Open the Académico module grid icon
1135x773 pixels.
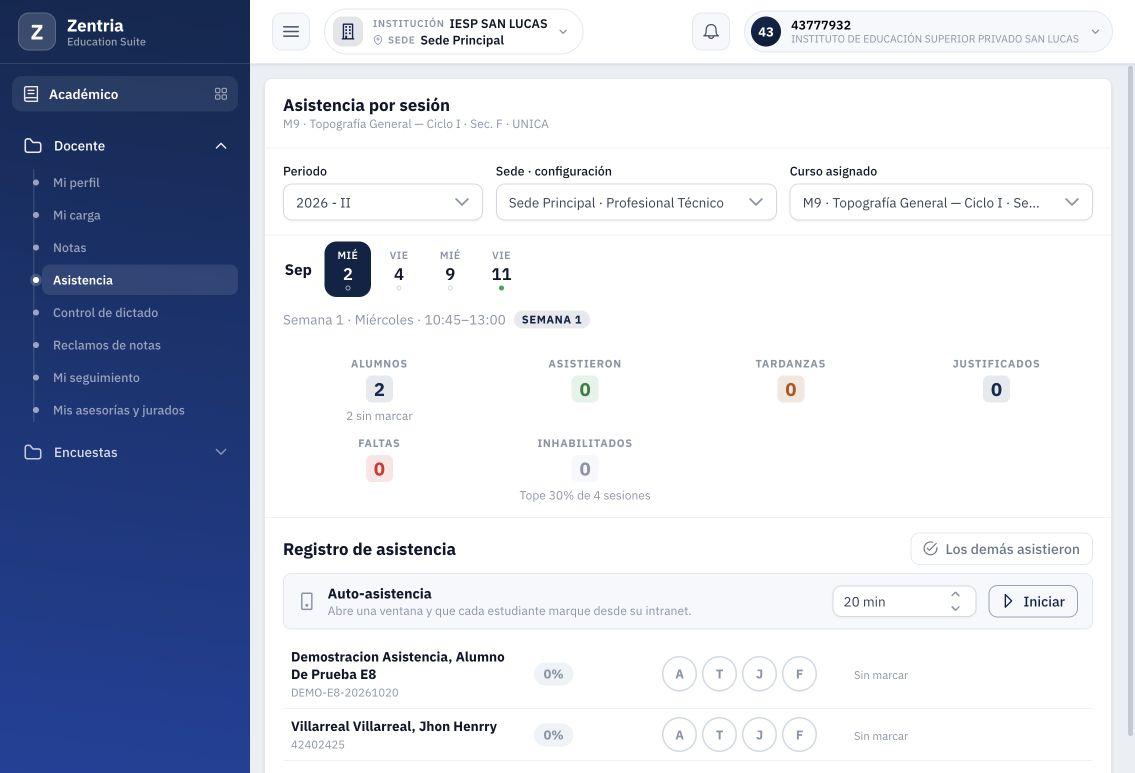[221, 94]
